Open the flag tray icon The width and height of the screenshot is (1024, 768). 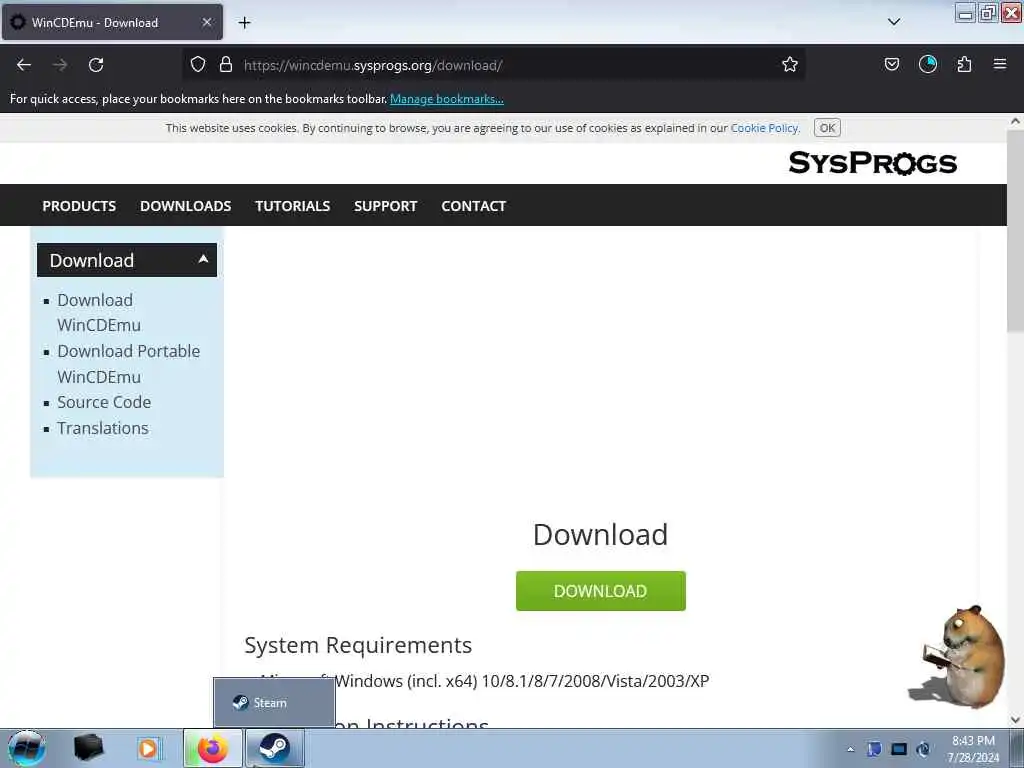874,749
